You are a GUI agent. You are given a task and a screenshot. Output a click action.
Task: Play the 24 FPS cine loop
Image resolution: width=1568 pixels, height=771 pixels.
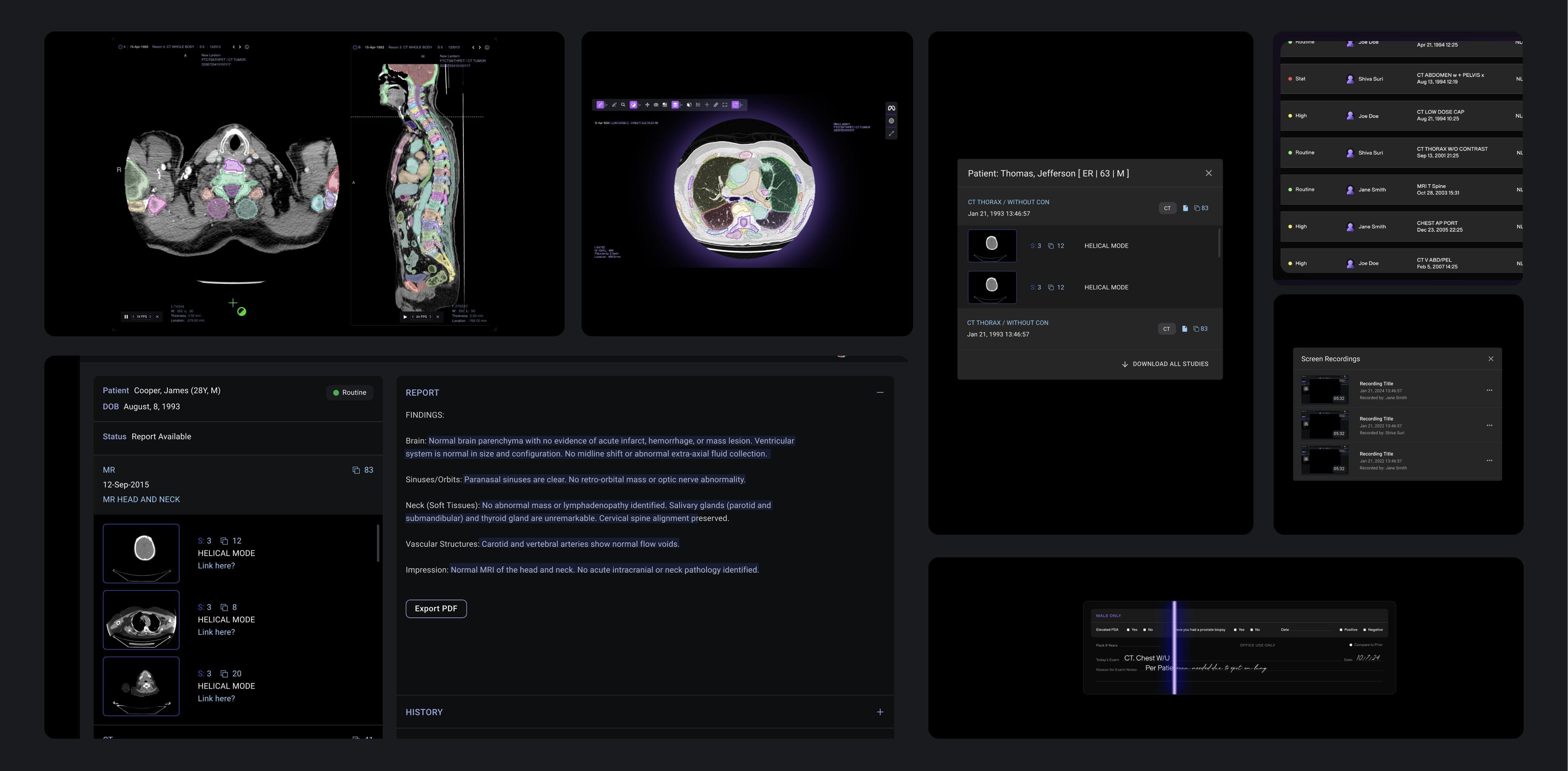pos(405,317)
